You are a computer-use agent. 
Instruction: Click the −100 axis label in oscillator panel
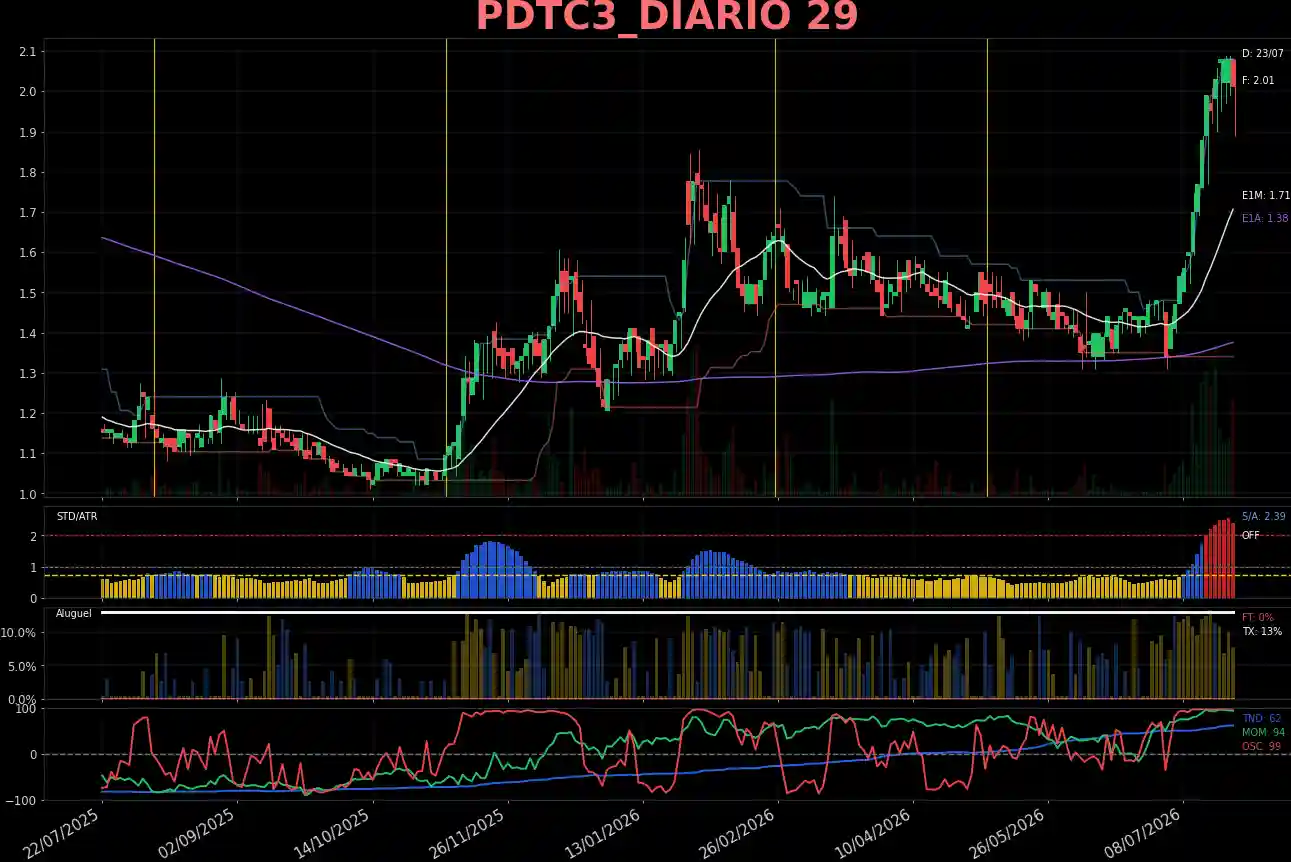(x=20, y=801)
